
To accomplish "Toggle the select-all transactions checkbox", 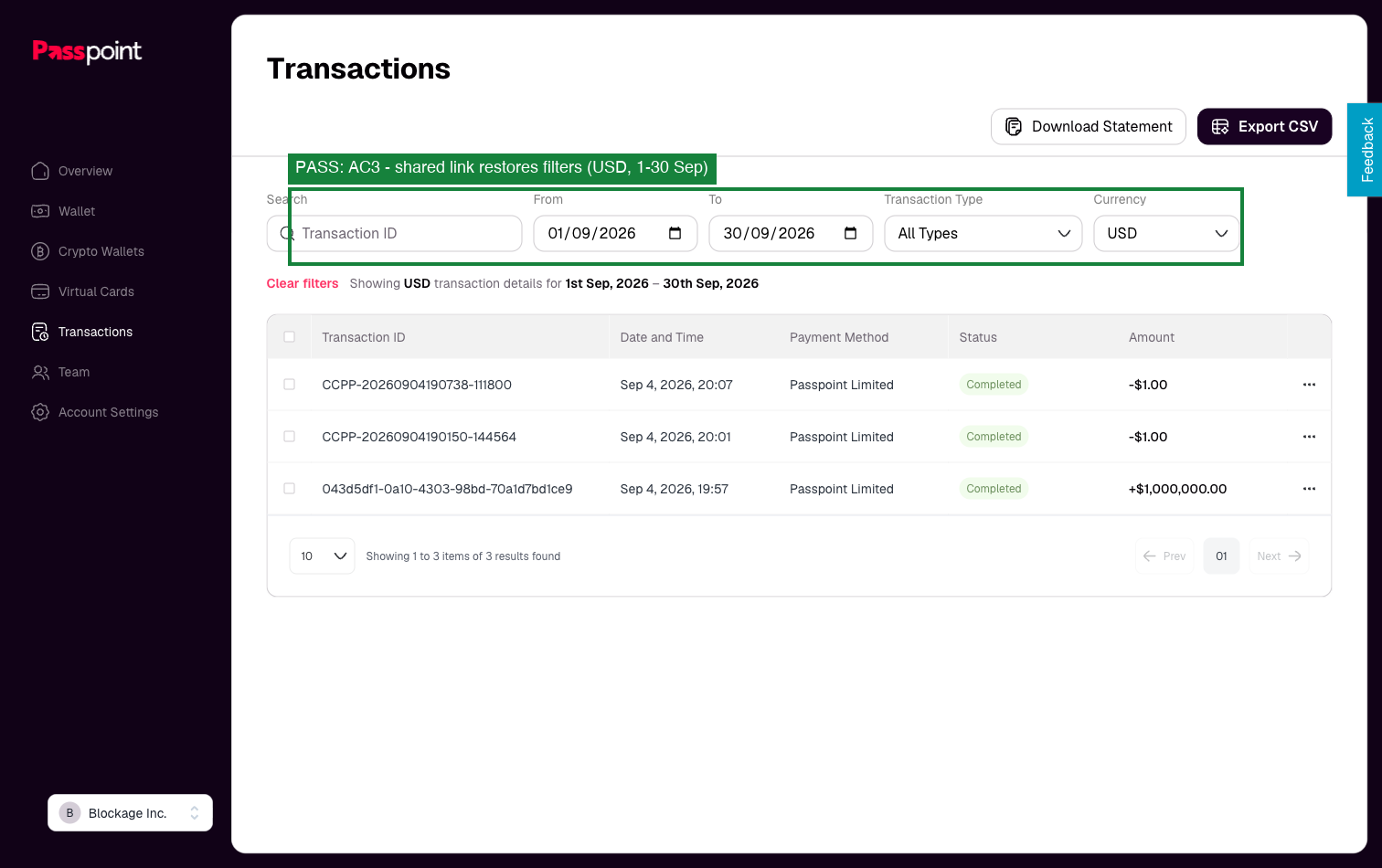I will coord(290,337).
